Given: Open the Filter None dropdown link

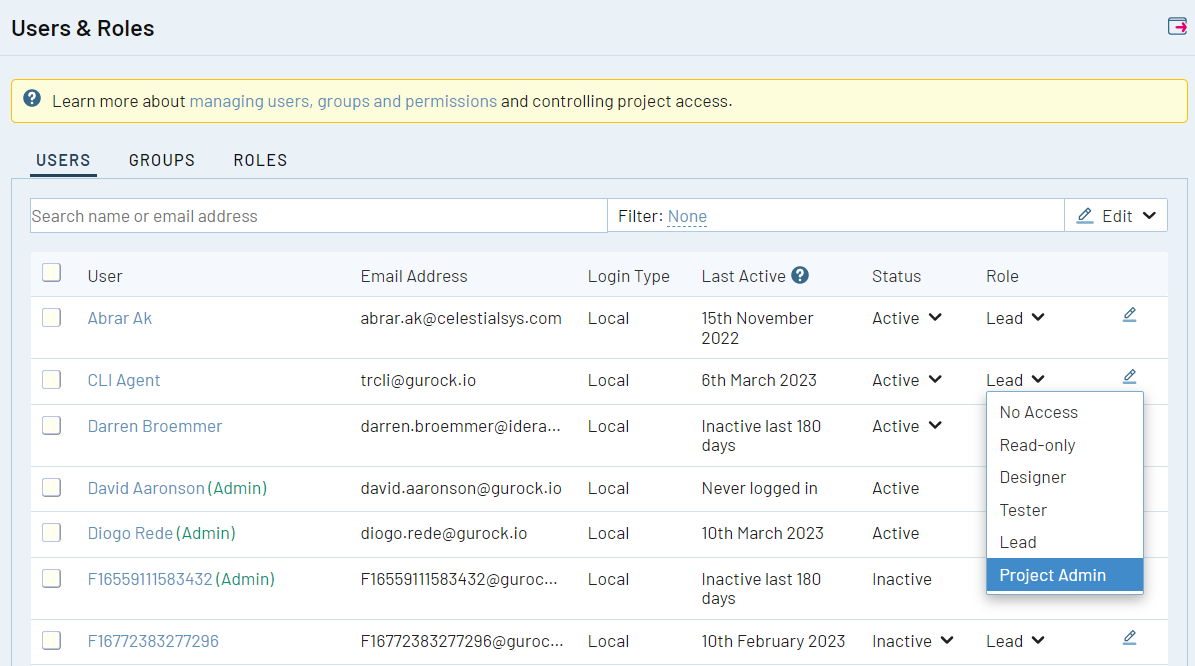Looking at the screenshot, I should [x=687, y=216].
